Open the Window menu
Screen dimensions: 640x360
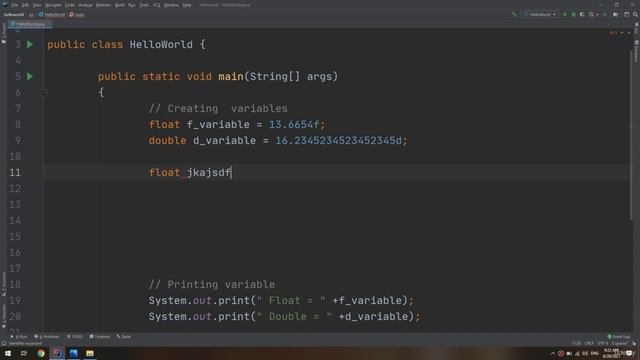coord(171,5)
